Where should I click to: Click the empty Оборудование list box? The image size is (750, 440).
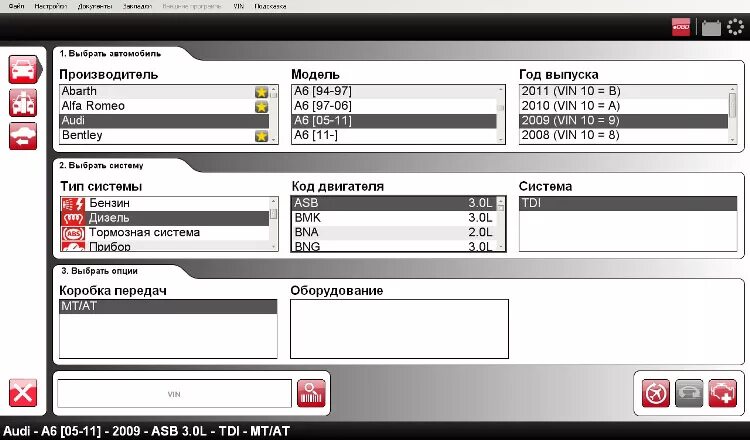(x=399, y=329)
